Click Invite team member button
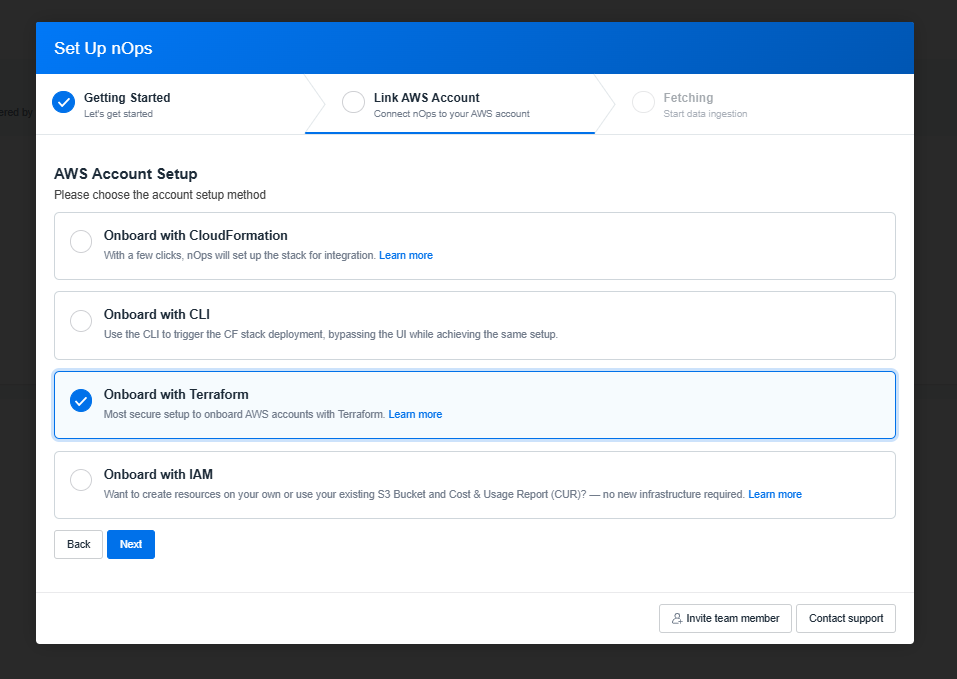 pyautogui.click(x=725, y=619)
